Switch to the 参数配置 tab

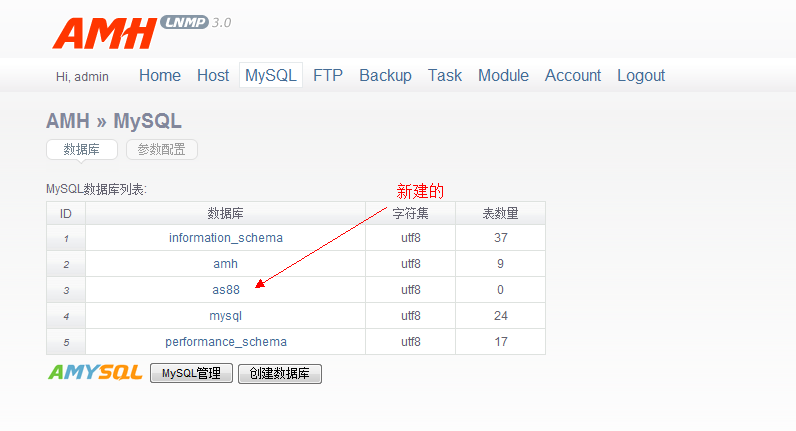click(x=162, y=150)
